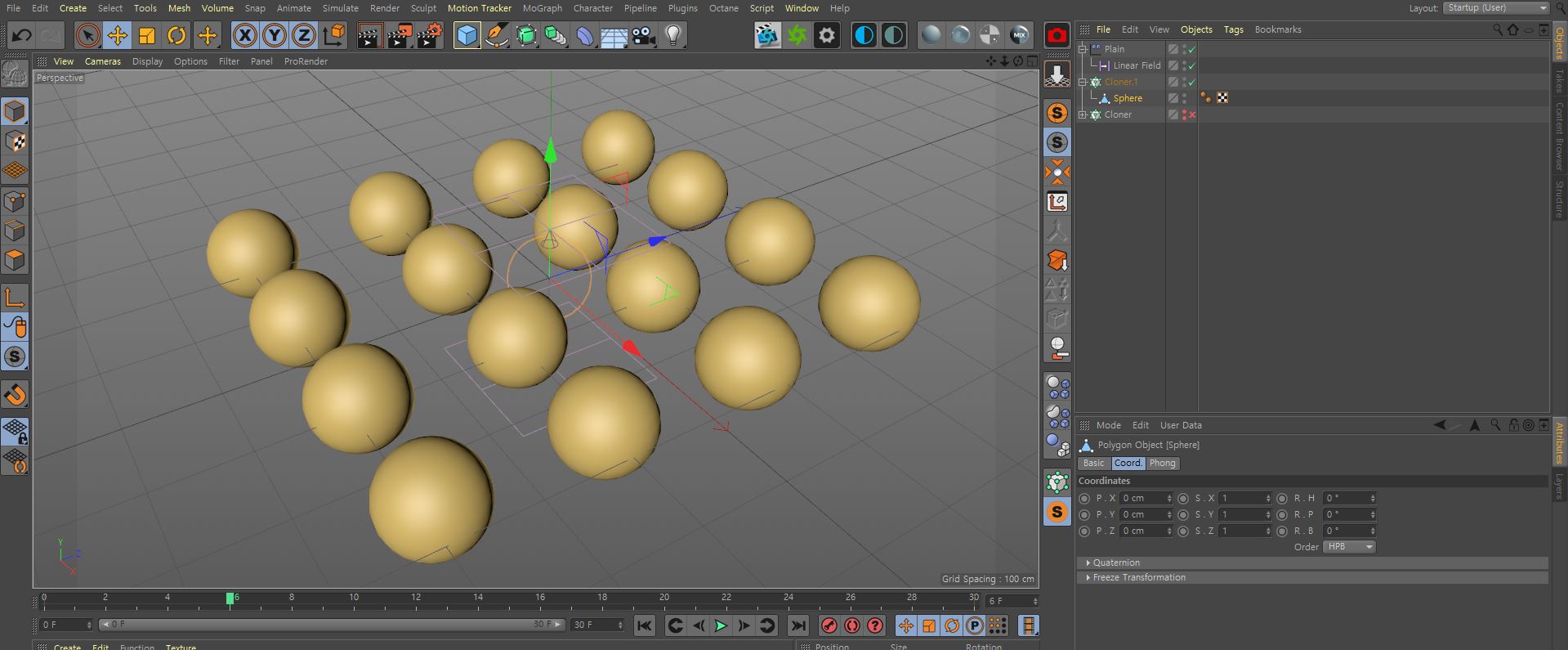Image resolution: width=1568 pixels, height=650 pixels.
Task: Select the Coord. tab
Action: click(x=1128, y=463)
